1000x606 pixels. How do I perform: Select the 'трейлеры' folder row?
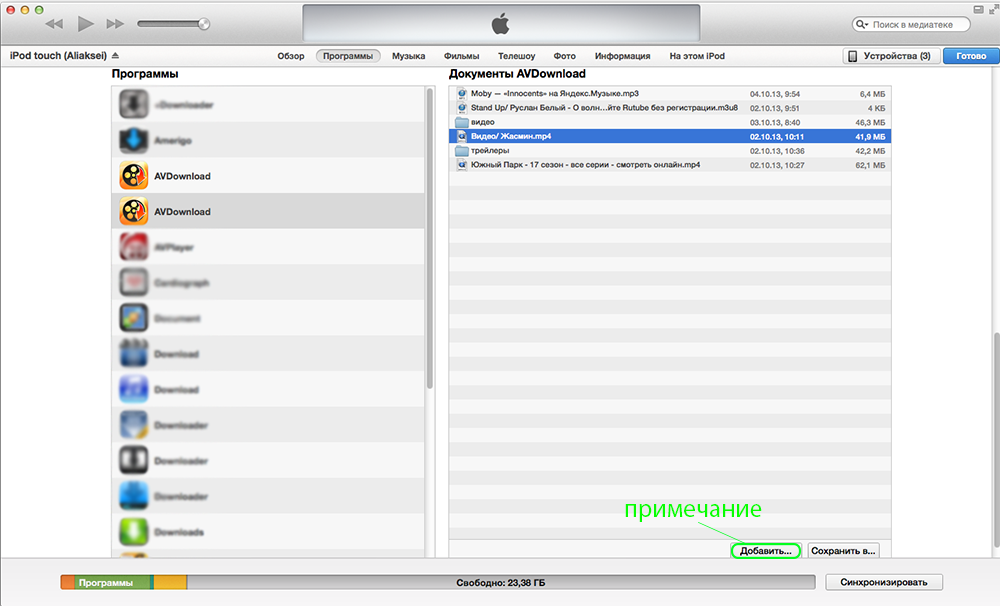(x=670, y=151)
